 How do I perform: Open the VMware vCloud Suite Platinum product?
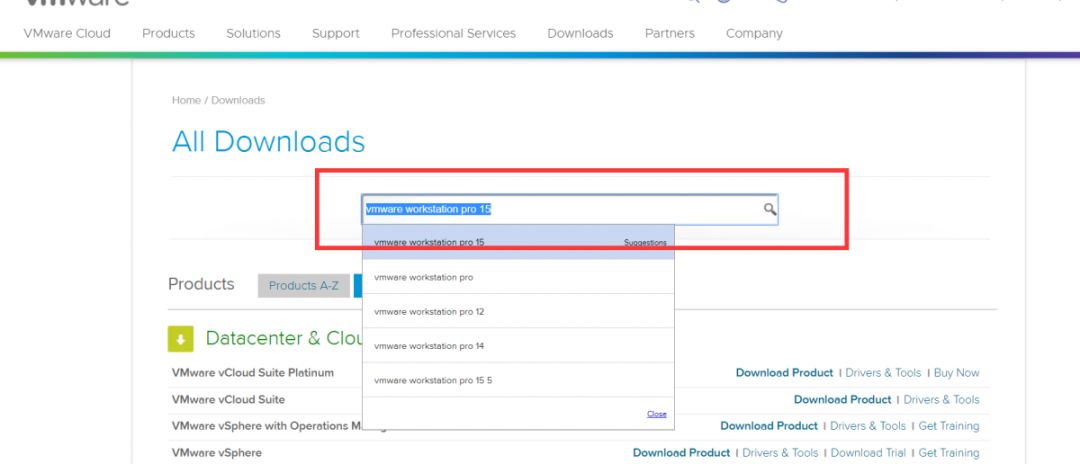point(253,372)
